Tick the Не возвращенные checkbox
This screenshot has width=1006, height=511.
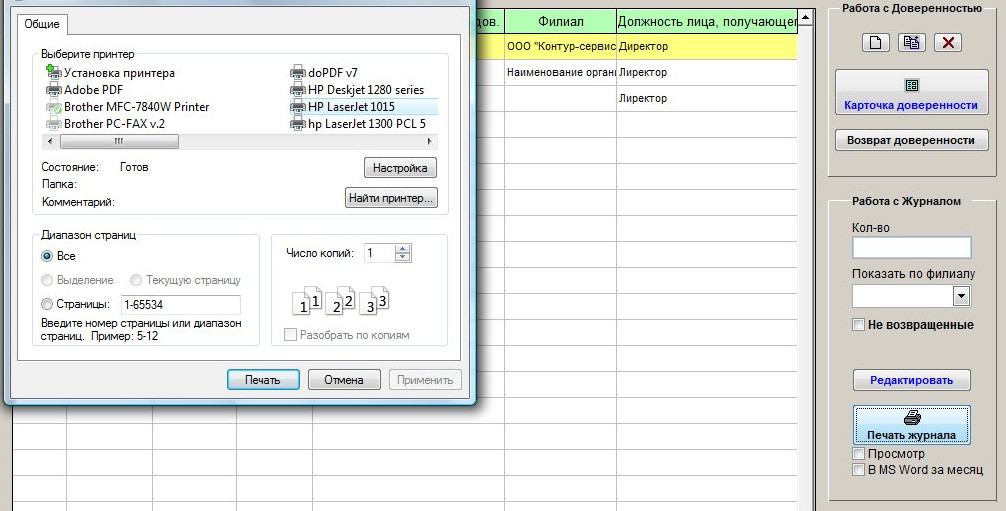coord(858,325)
